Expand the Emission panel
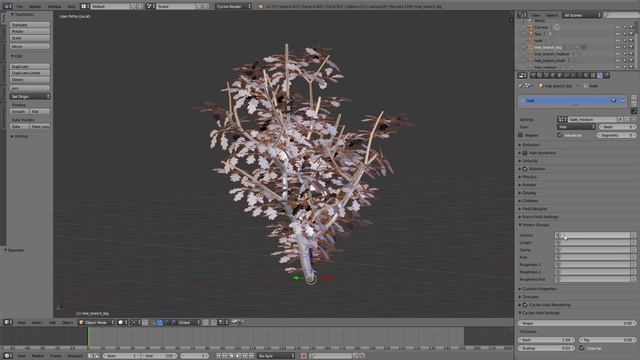Viewport: 640px width, 360px height. click(531, 145)
